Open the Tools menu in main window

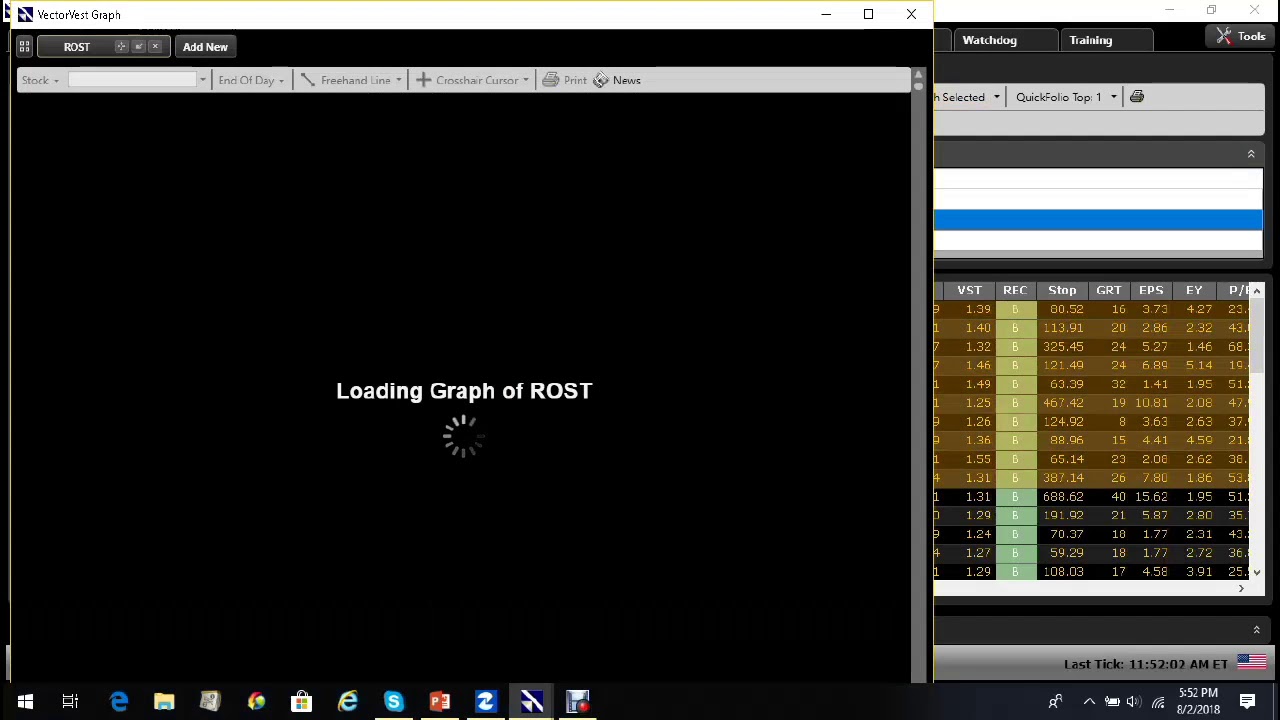pyautogui.click(x=1241, y=36)
